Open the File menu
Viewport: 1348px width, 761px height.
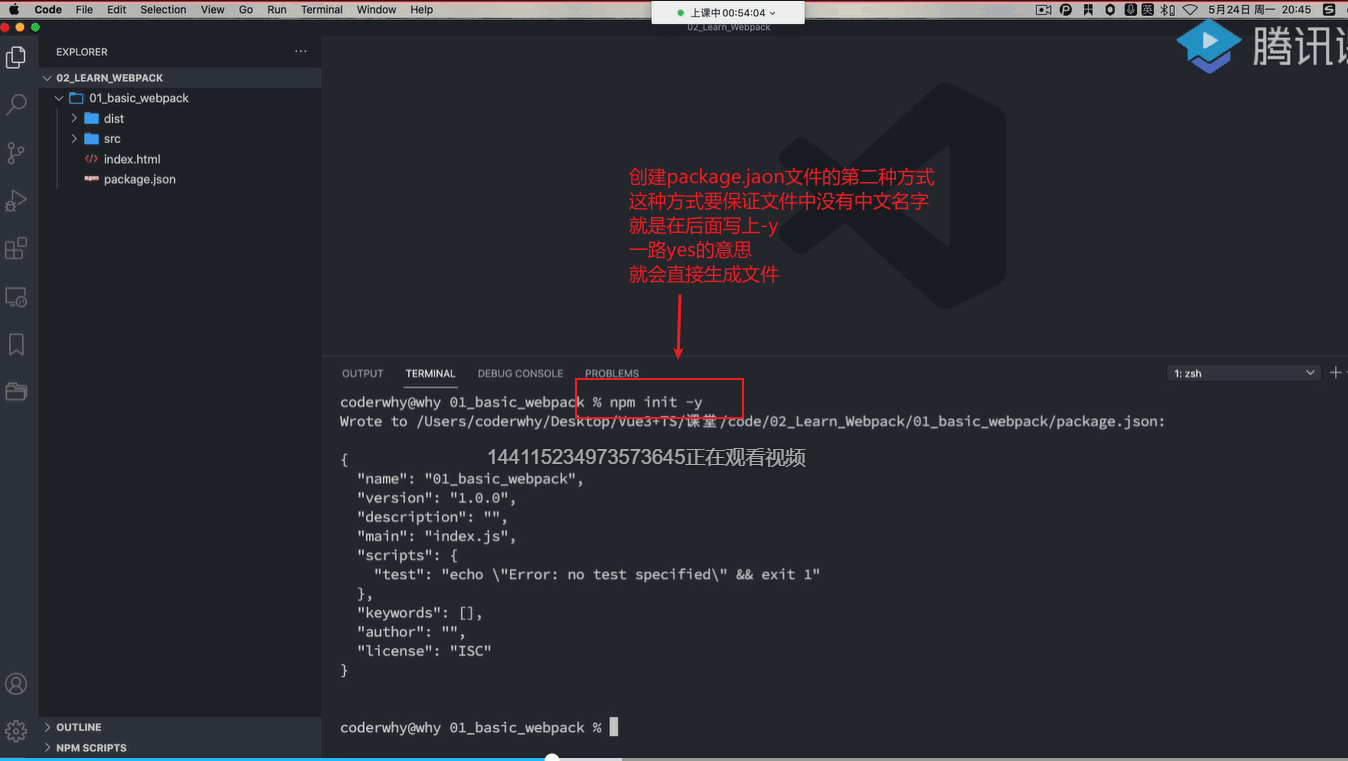[x=84, y=9]
